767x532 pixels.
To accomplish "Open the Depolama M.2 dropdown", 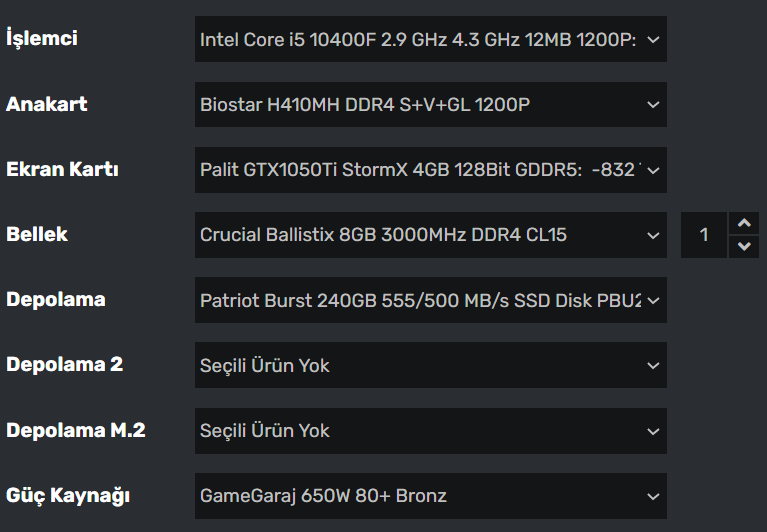I will (x=420, y=430).
